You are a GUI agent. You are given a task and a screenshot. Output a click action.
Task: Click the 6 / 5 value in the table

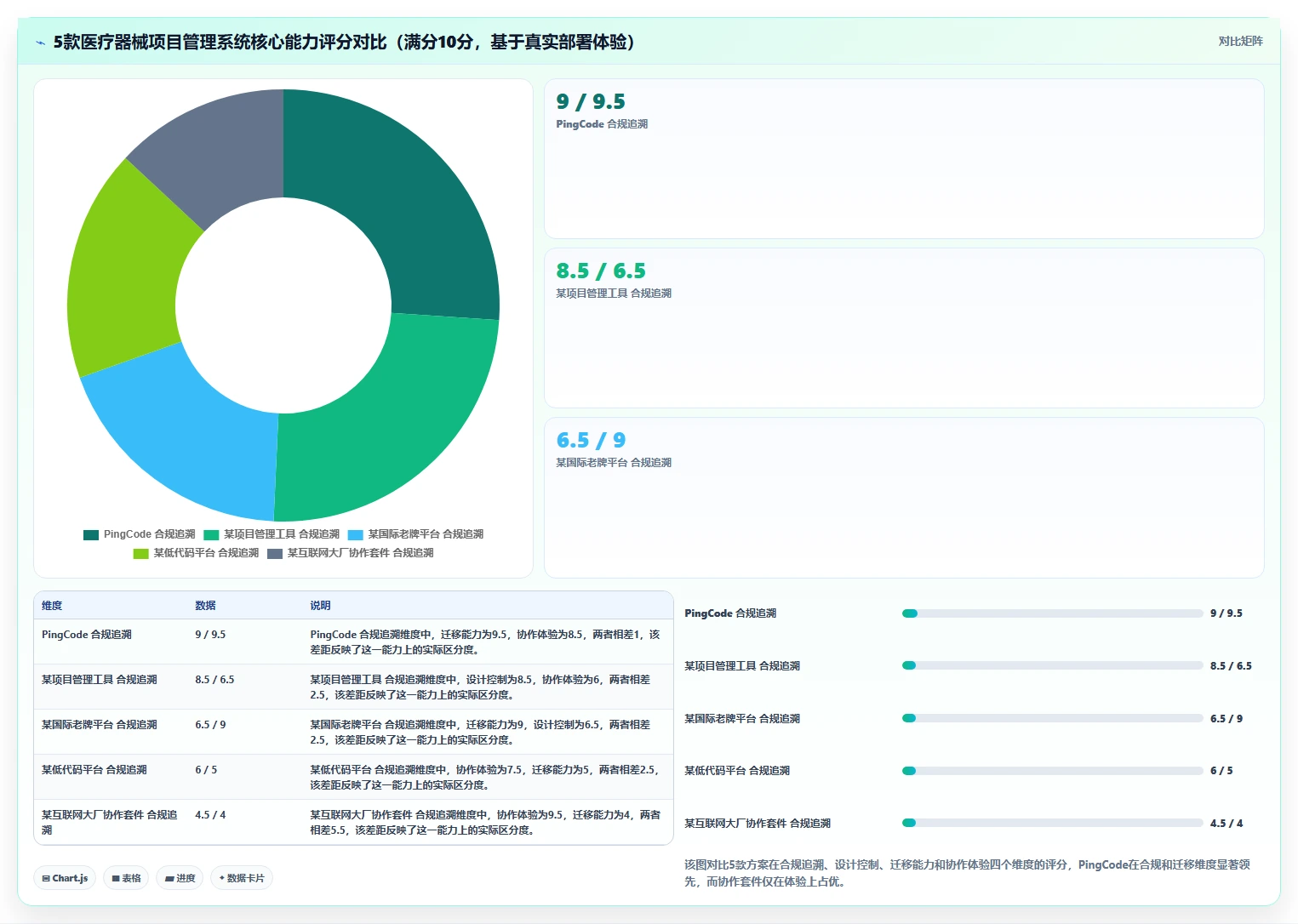(206, 770)
